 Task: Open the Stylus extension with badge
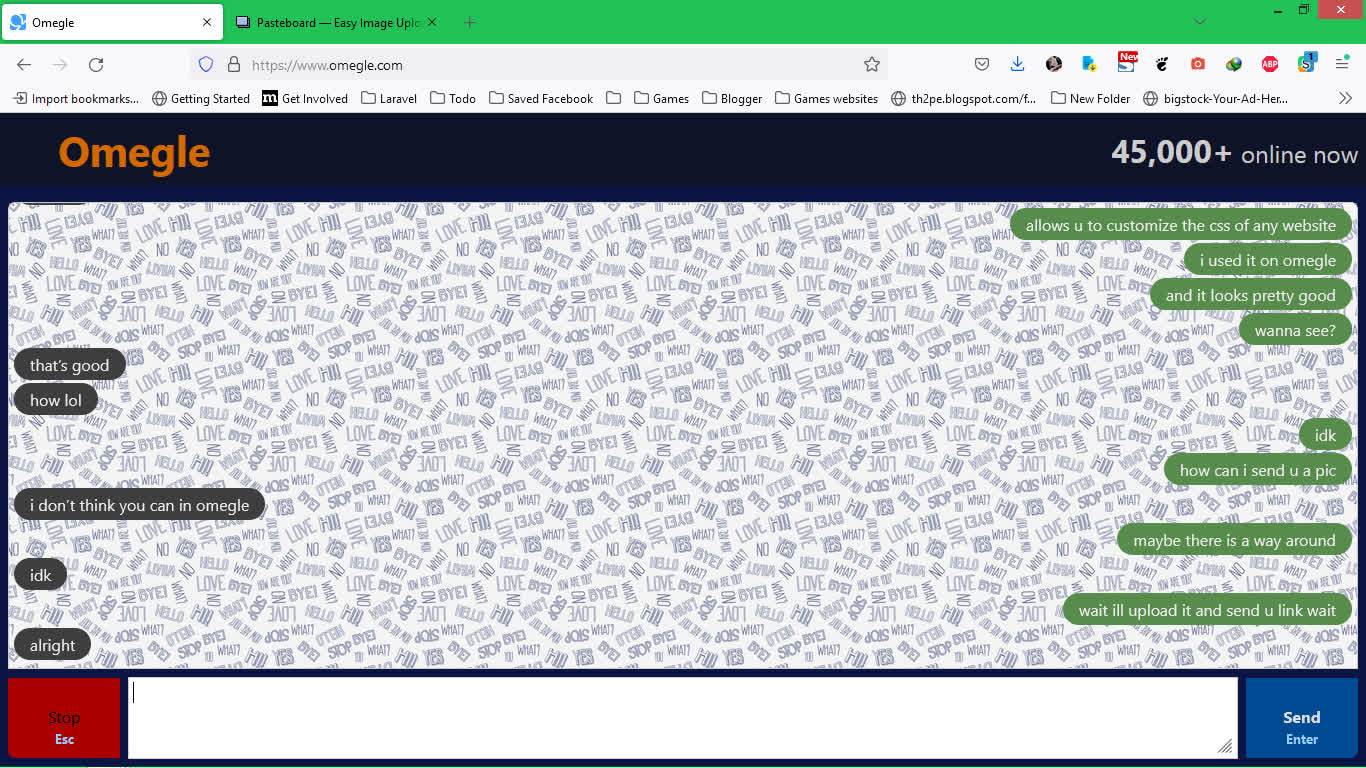coord(1307,64)
